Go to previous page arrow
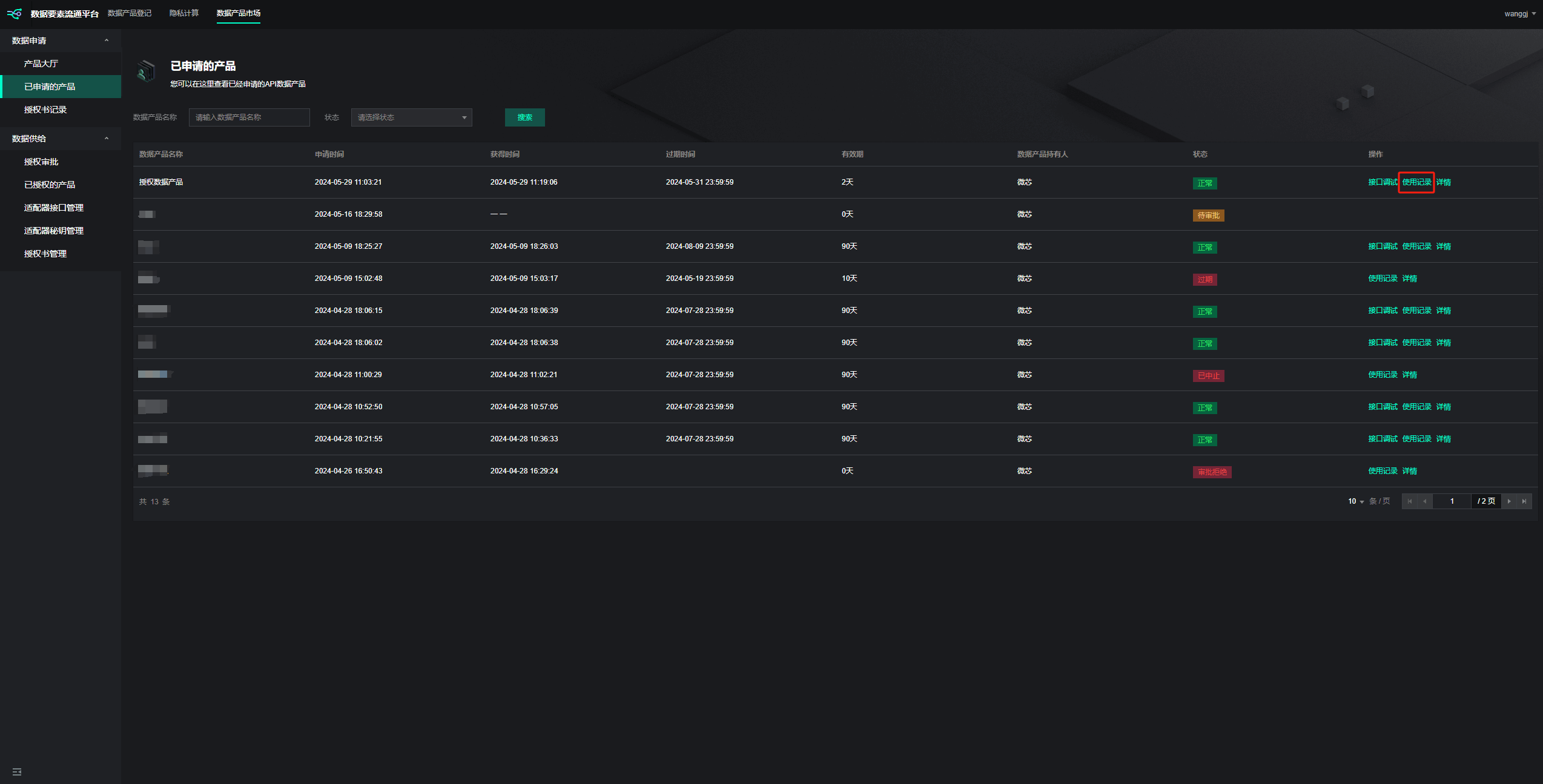The width and height of the screenshot is (1543, 784). coord(1425,501)
